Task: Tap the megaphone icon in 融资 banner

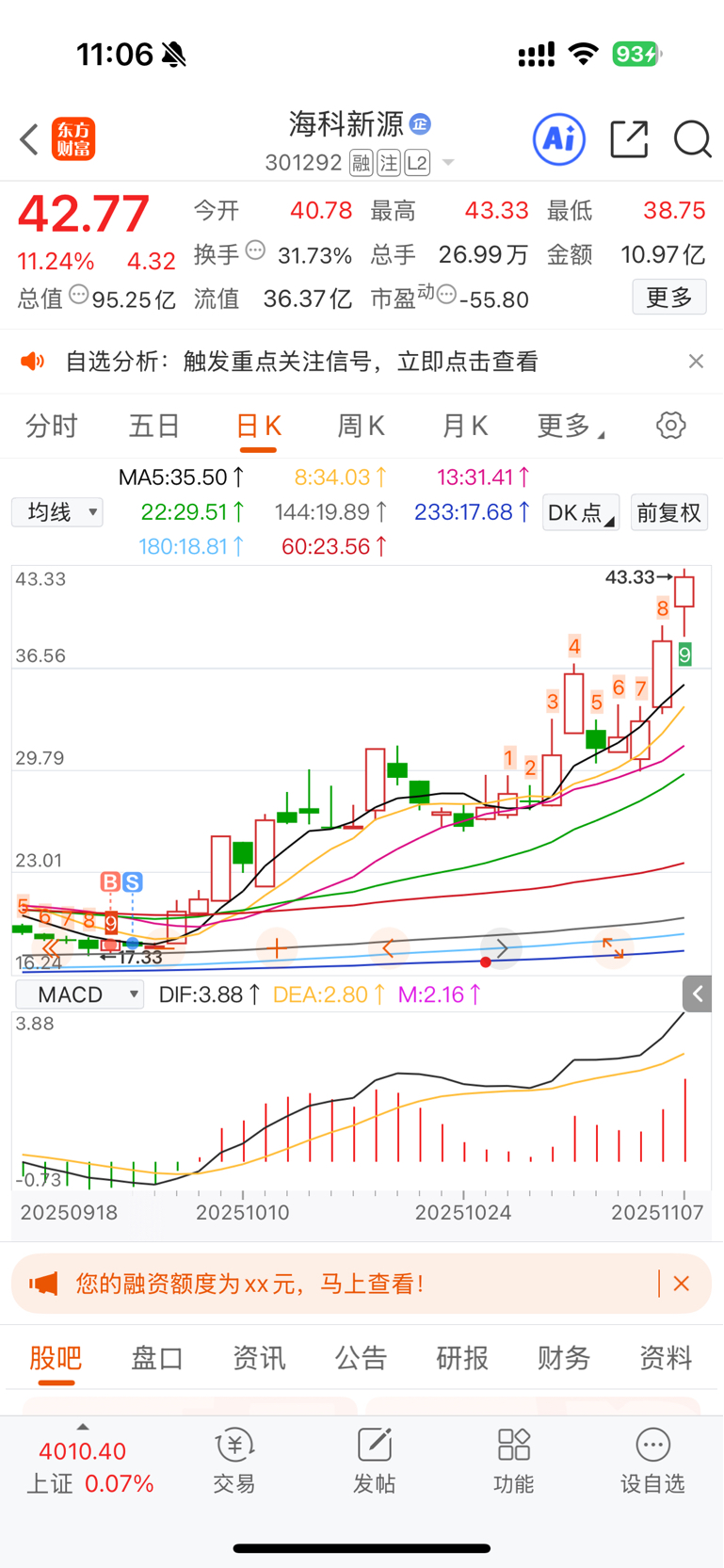Action: [43, 1284]
